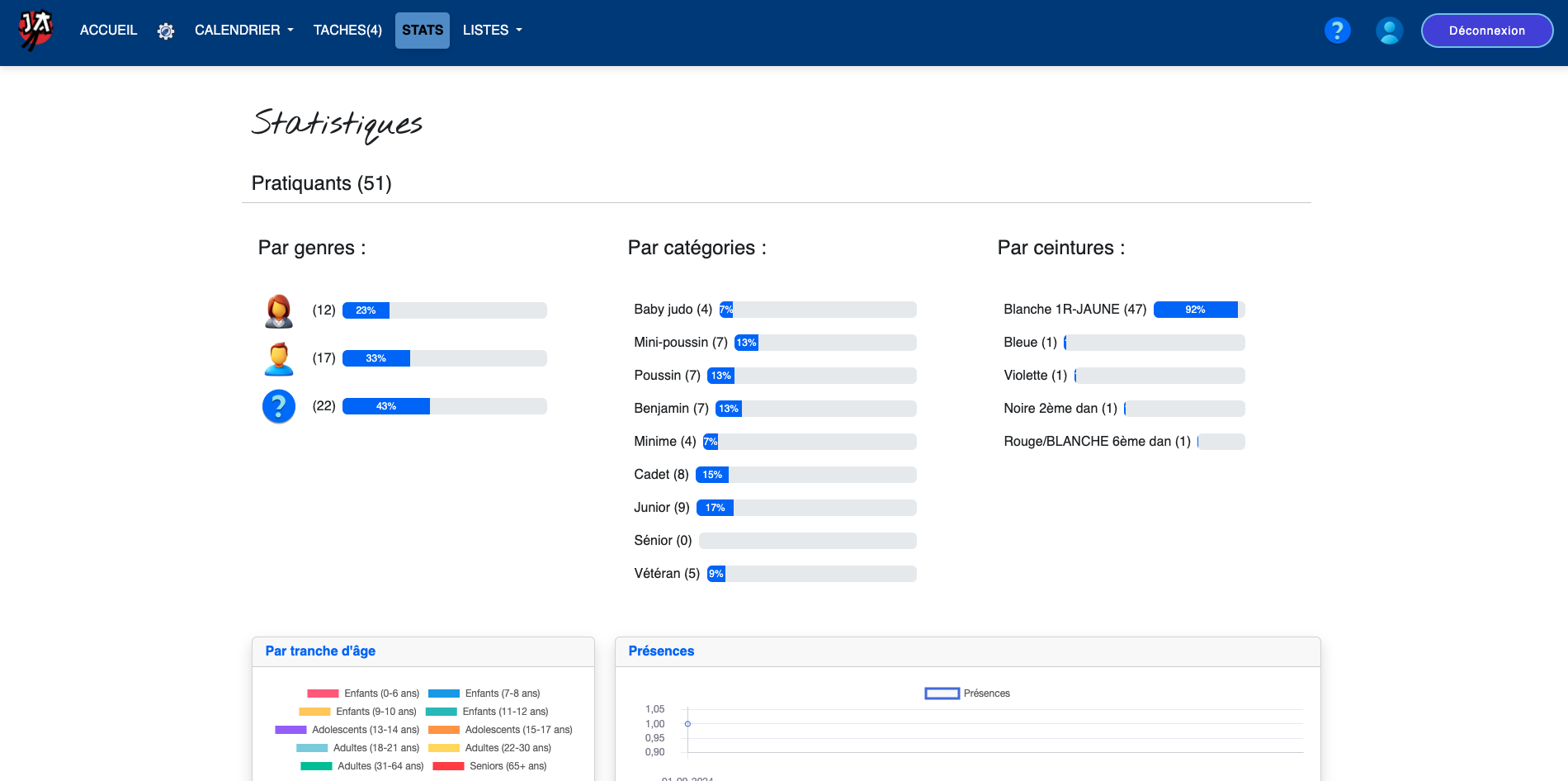Click the 'Poussin (7)' label
This screenshot has width=1568, height=781.
coord(667,376)
